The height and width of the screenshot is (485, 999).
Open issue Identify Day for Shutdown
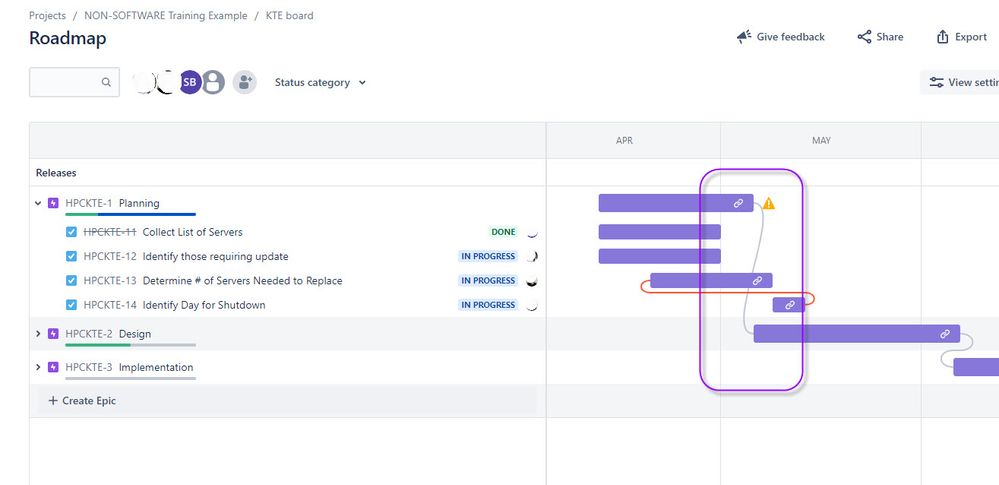[204, 305]
